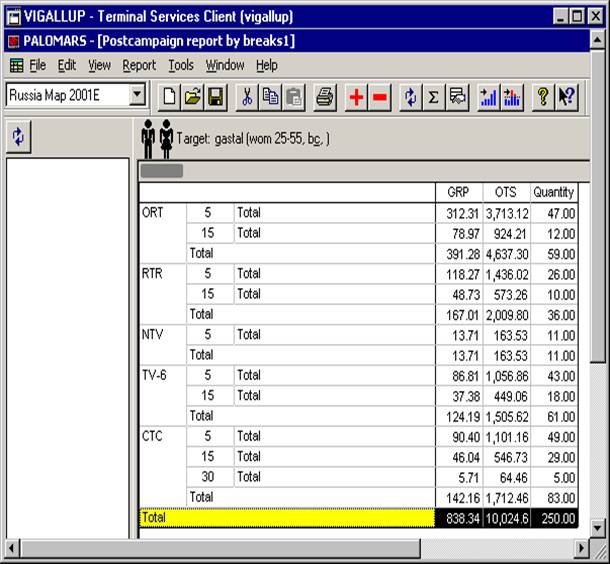Click the horizontal scrollbar thumb
The height and width of the screenshot is (564, 610).
220,548
